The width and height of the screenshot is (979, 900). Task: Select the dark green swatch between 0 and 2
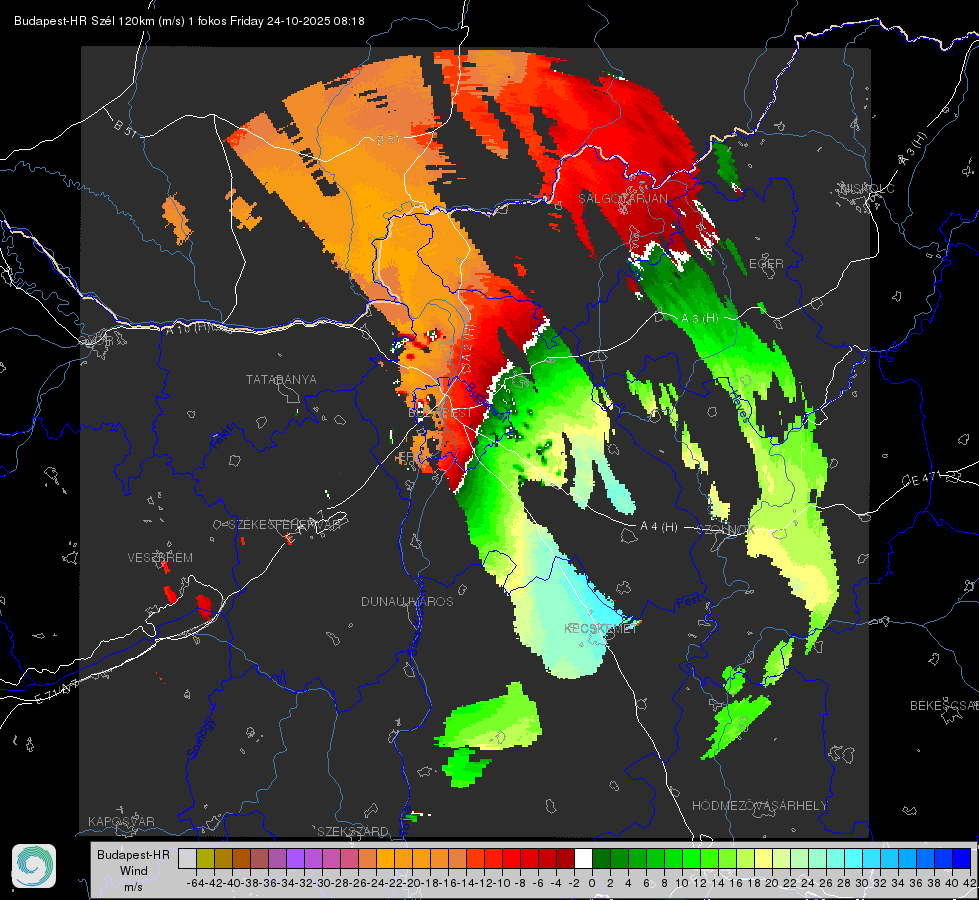(x=601, y=858)
